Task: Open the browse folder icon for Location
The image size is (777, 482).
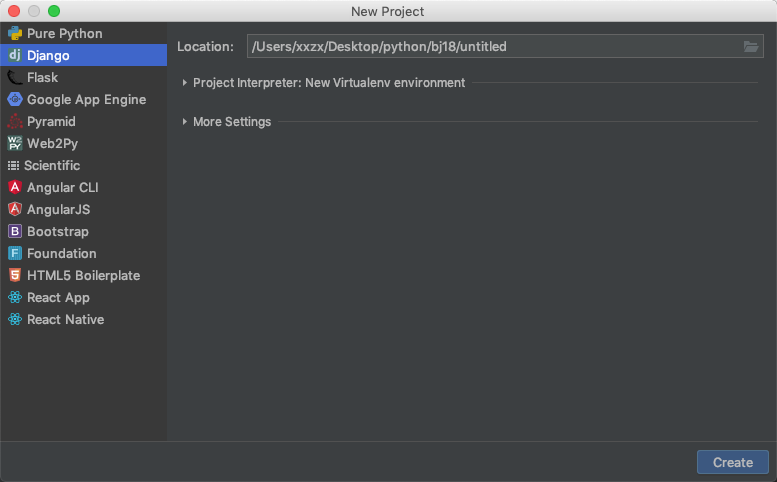Action: (x=751, y=47)
